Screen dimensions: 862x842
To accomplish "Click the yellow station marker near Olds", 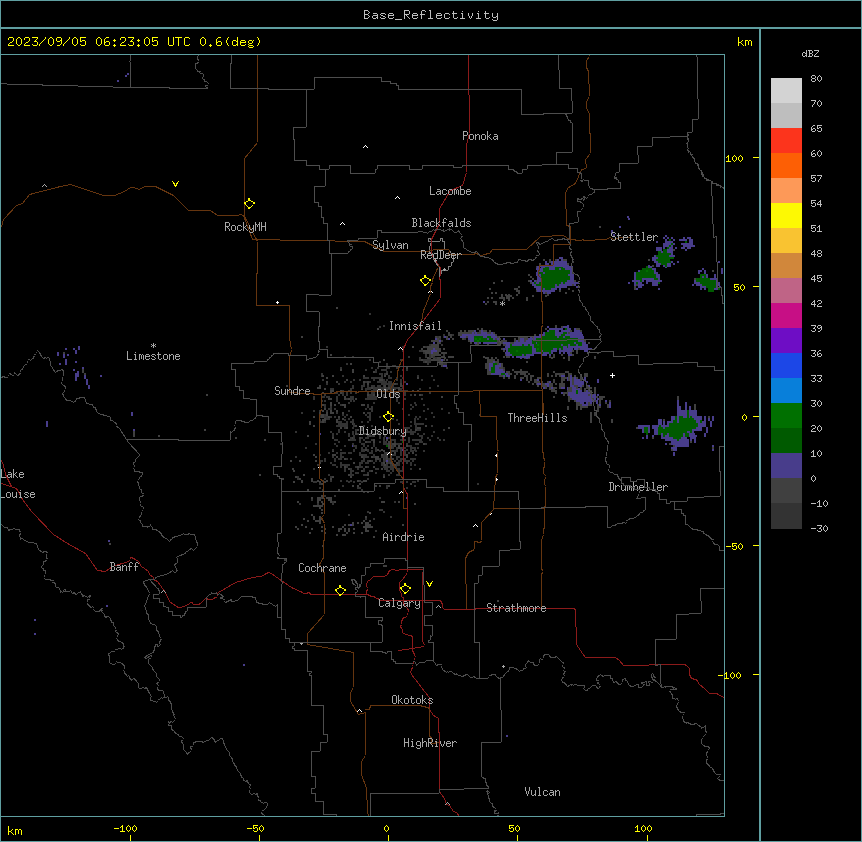I will pos(388,417).
